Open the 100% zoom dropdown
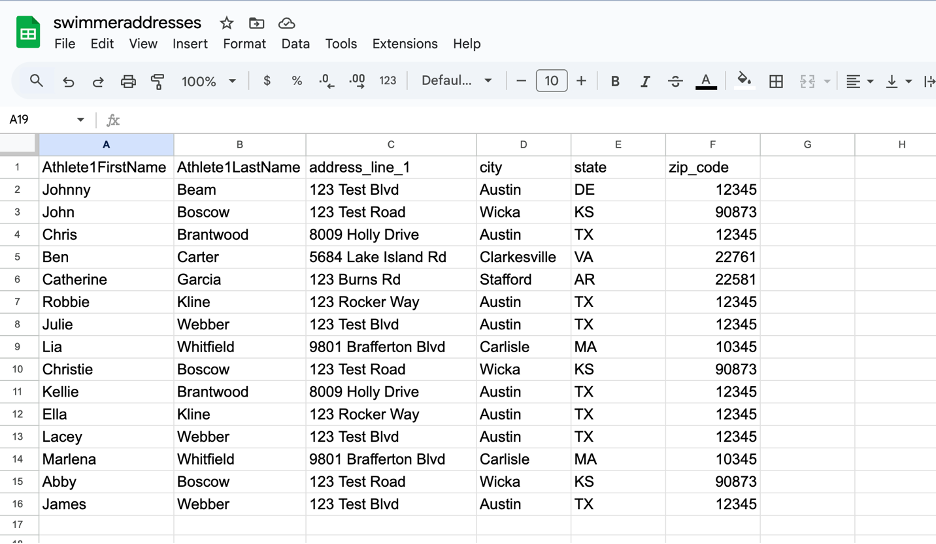This screenshot has height=544, width=936. click(x=208, y=81)
